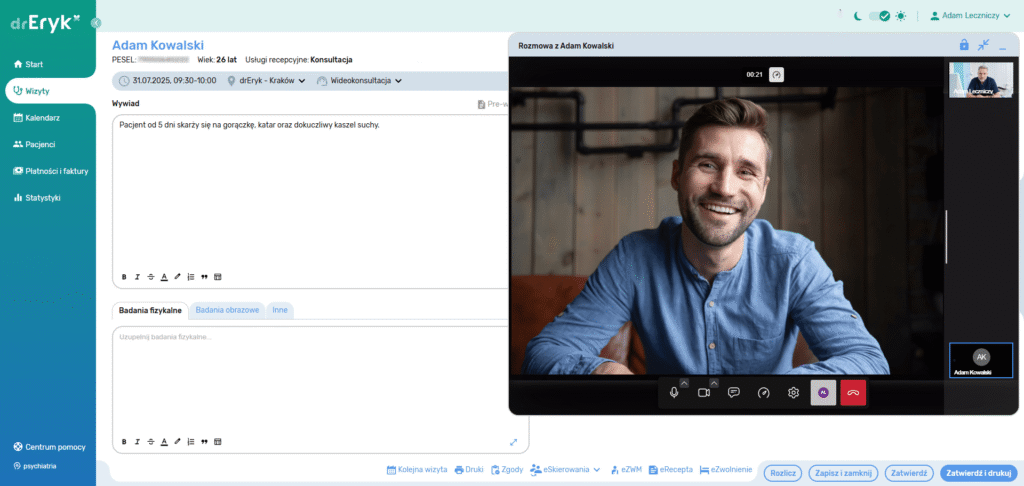Image resolution: width=1024 pixels, height=486 pixels.
Task: Toggle the dark/light theme switch
Action: [x=879, y=16]
